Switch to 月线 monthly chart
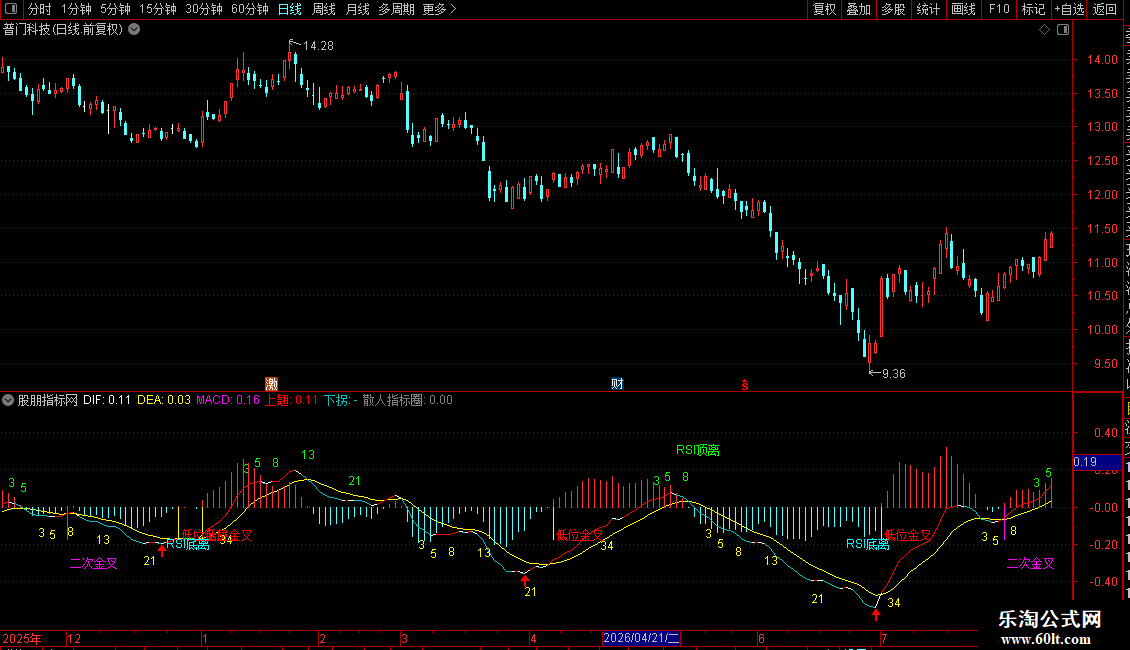Viewport: 1130px width, 650px height. 357,9
